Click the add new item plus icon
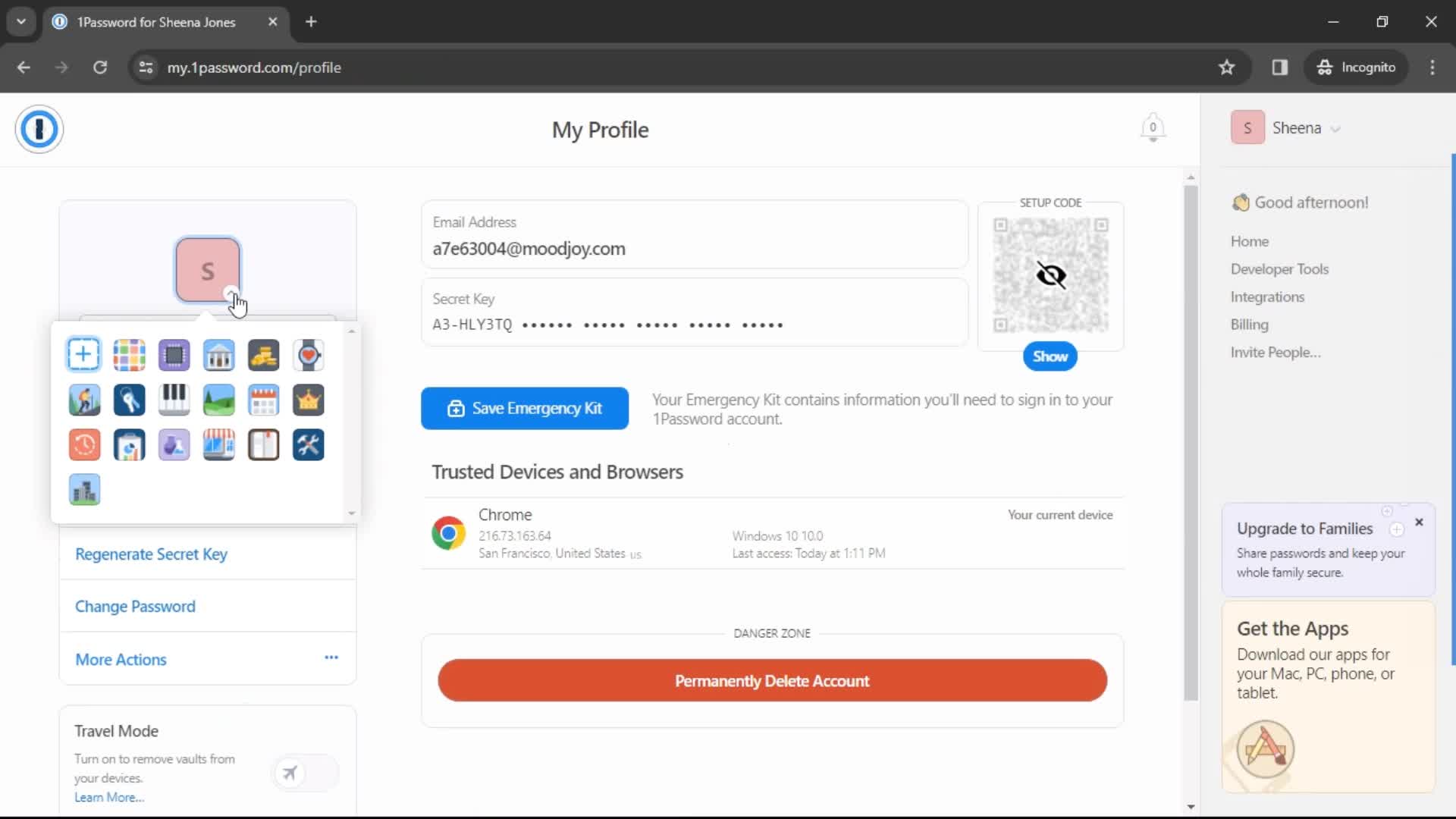Viewport: 1456px width, 819px height. click(83, 354)
